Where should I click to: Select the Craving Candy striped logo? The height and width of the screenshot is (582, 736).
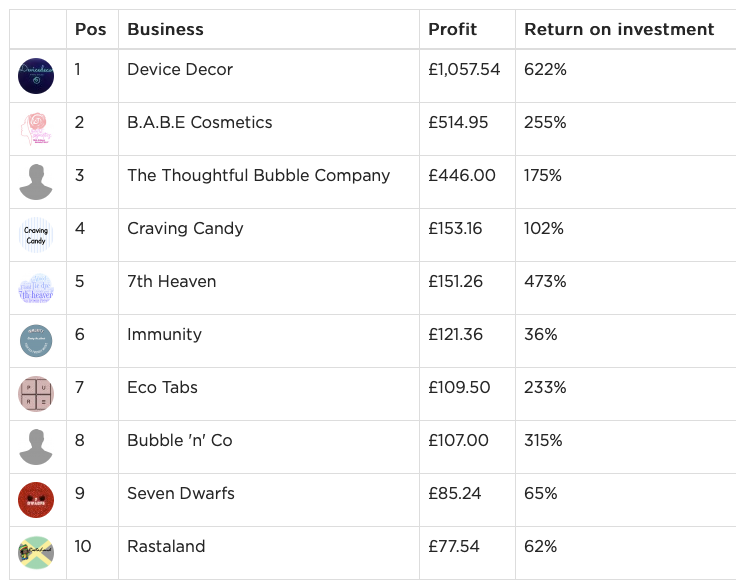coord(36,235)
